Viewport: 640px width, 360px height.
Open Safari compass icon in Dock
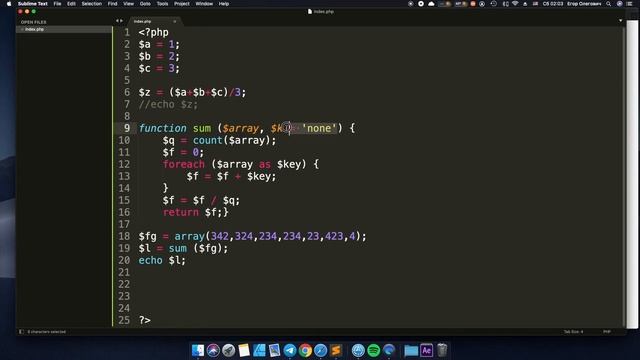pyautogui.click(x=320, y=350)
